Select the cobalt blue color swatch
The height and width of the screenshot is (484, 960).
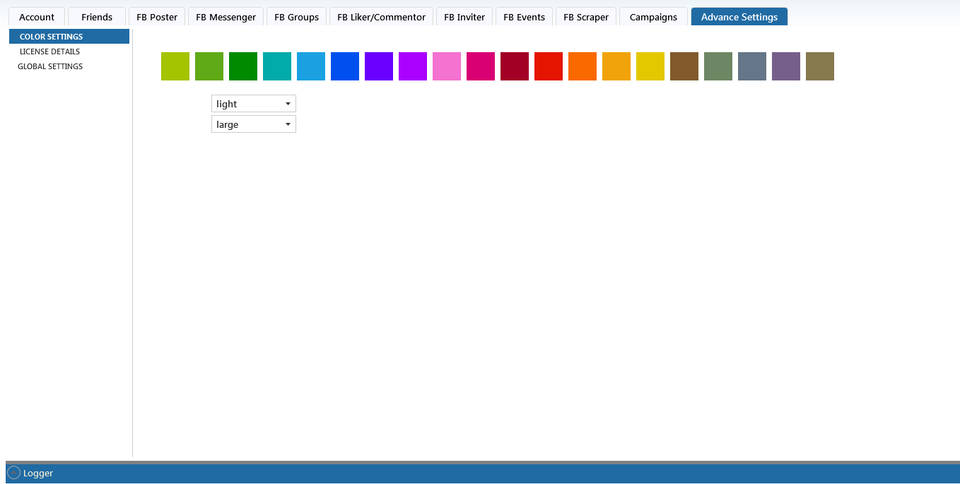tap(345, 67)
